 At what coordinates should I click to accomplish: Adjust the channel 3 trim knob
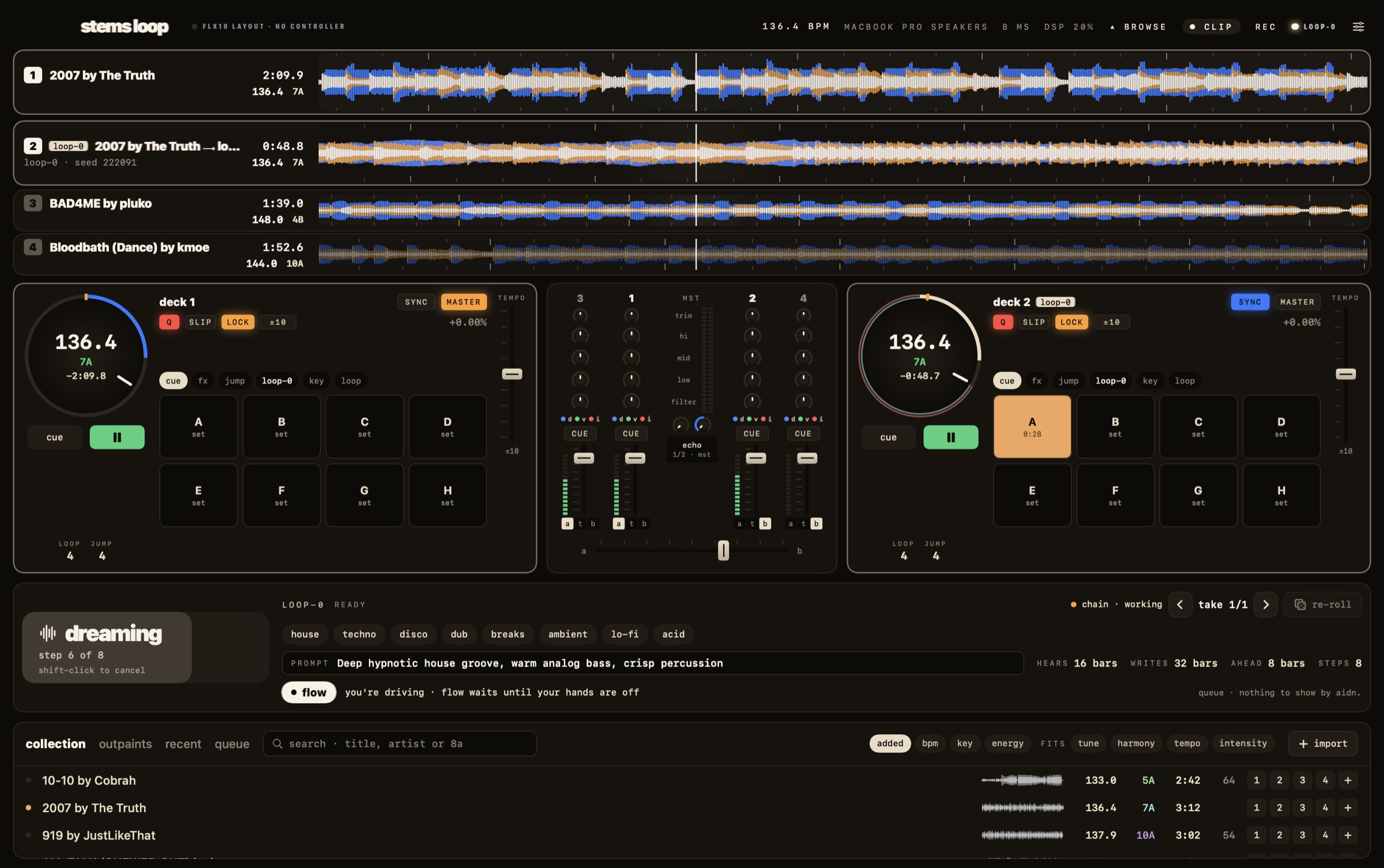pyautogui.click(x=580, y=315)
